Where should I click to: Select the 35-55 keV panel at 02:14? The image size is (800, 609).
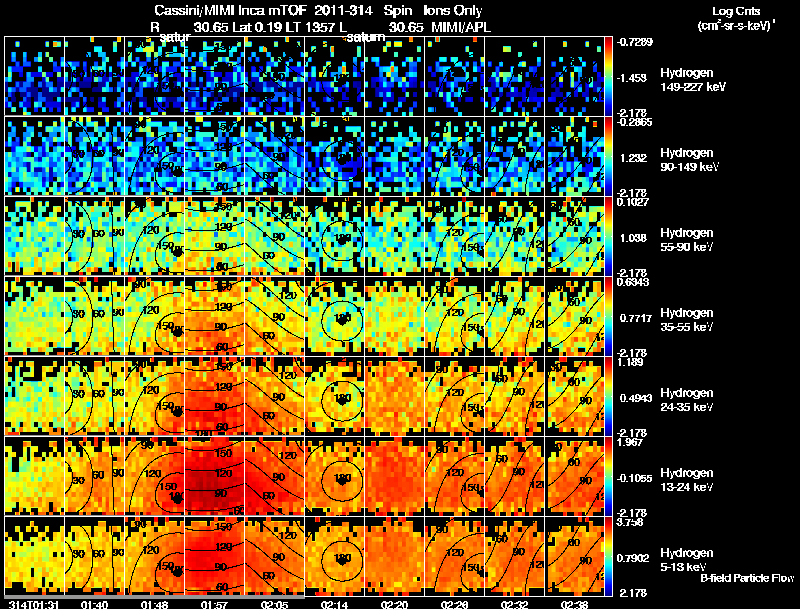click(x=334, y=316)
